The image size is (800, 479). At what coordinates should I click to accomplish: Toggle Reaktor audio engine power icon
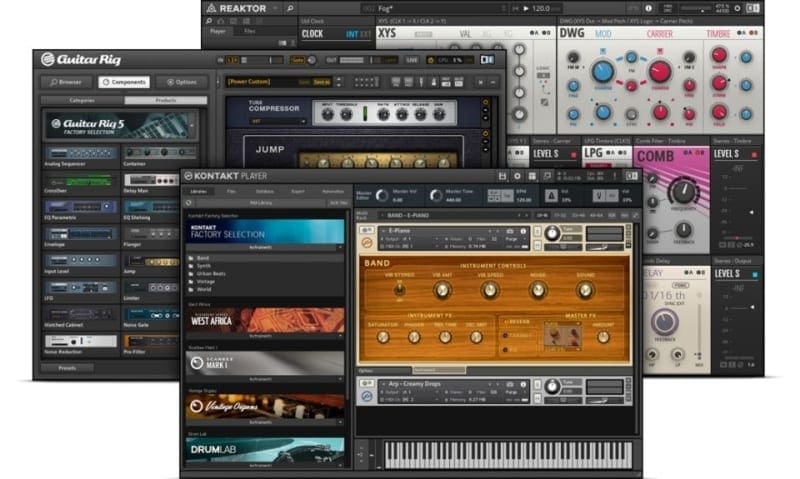click(737, 8)
